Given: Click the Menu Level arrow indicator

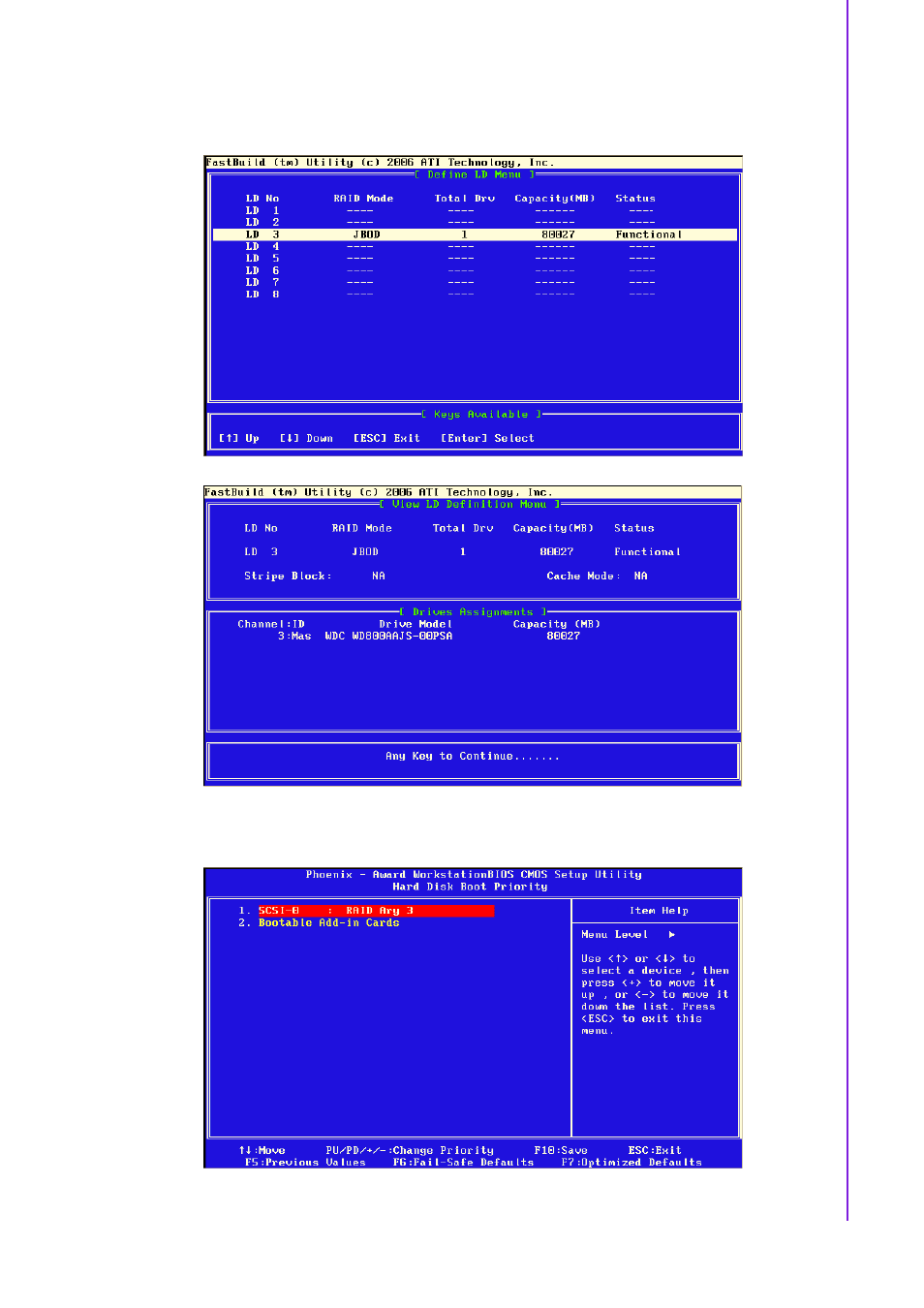Looking at the screenshot, I should tap(671, 935).
